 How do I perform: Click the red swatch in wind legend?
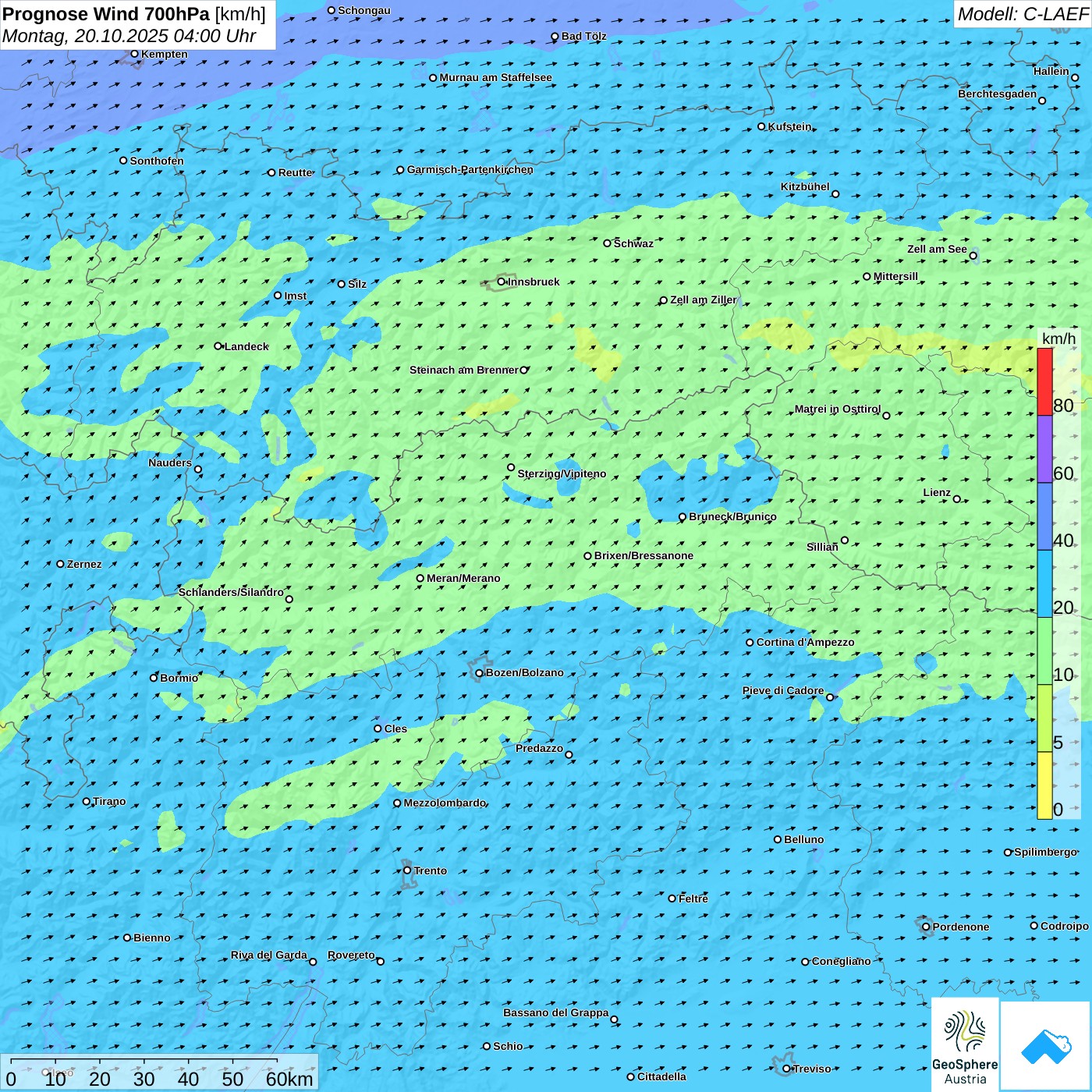click(x=1044, y=381)
